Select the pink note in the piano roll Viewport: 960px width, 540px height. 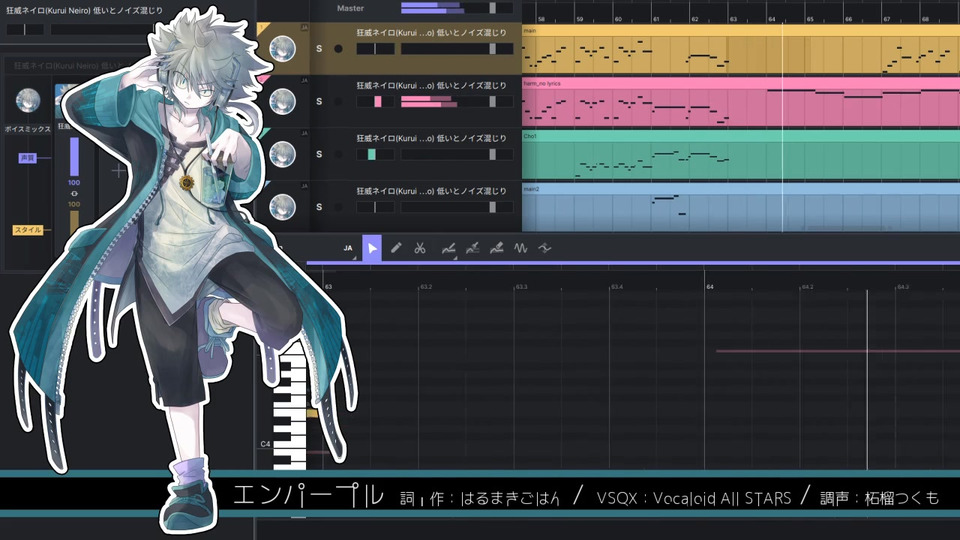(838, 351)
